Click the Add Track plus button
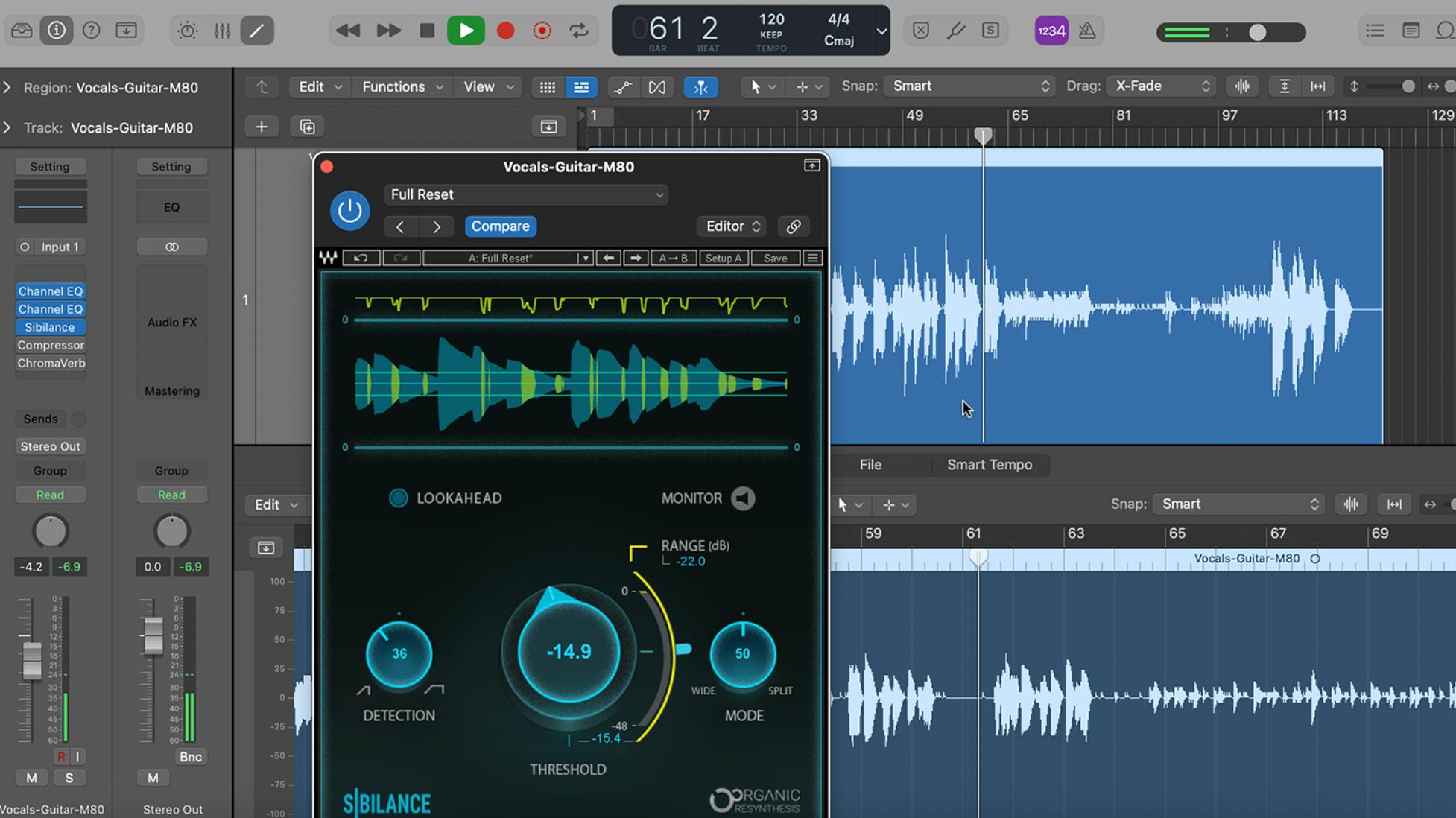1456x818 pixels. pyautogui.click(x=262, y=127)
